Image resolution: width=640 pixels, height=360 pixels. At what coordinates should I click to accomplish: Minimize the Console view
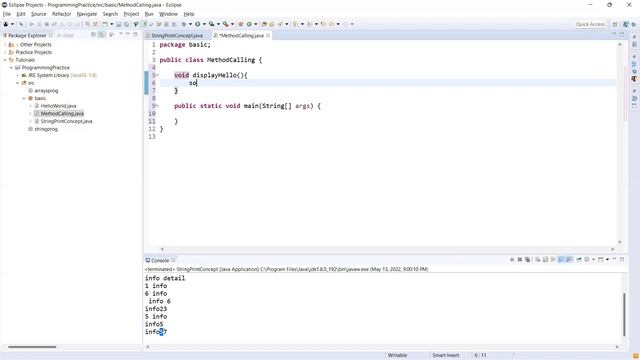614,259
